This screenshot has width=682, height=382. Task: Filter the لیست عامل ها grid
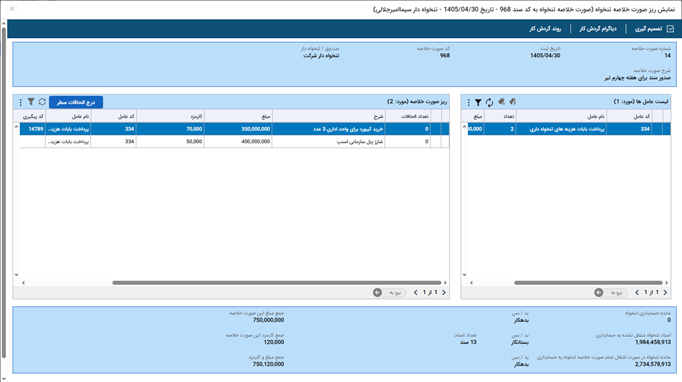(478, 102)
